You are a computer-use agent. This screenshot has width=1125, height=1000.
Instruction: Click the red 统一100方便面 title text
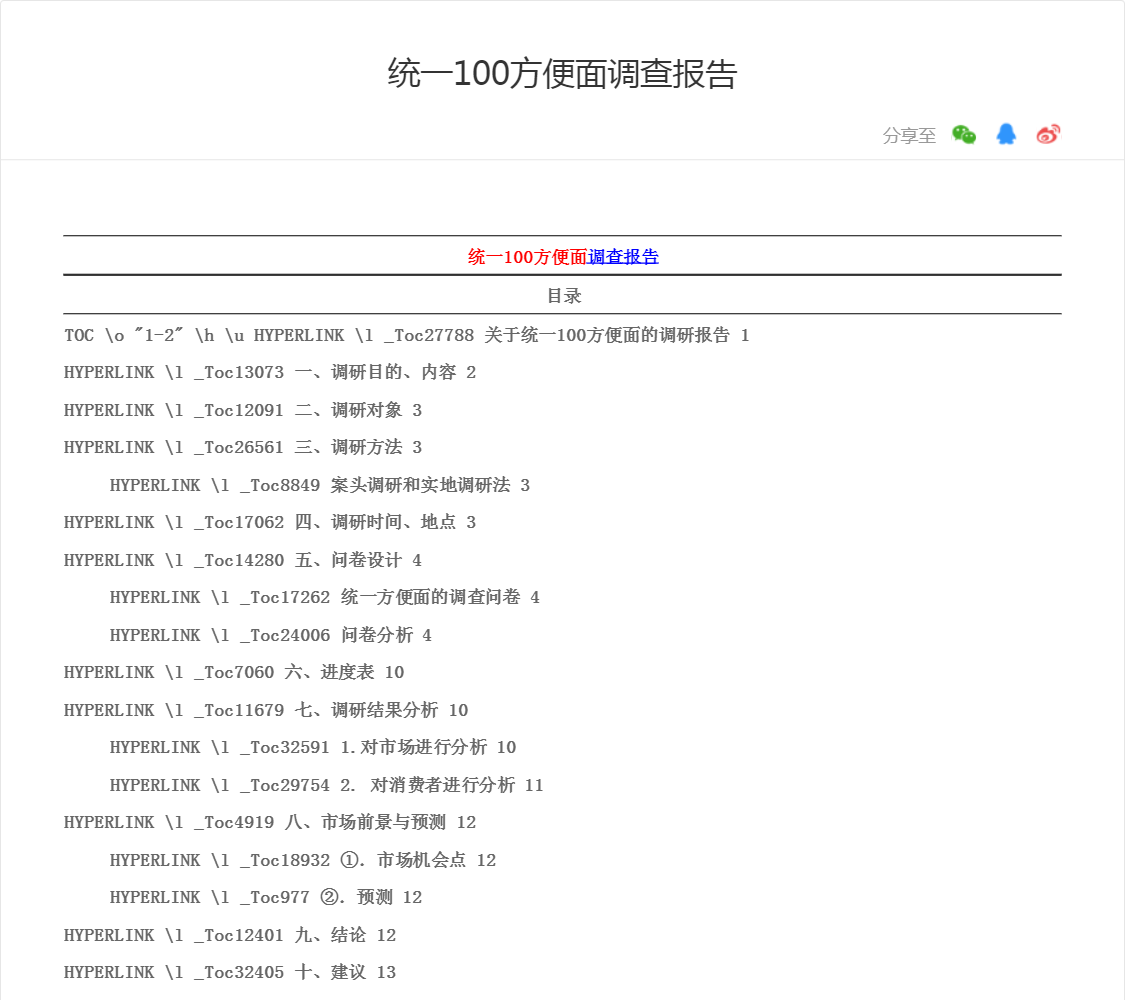[527, 257]
